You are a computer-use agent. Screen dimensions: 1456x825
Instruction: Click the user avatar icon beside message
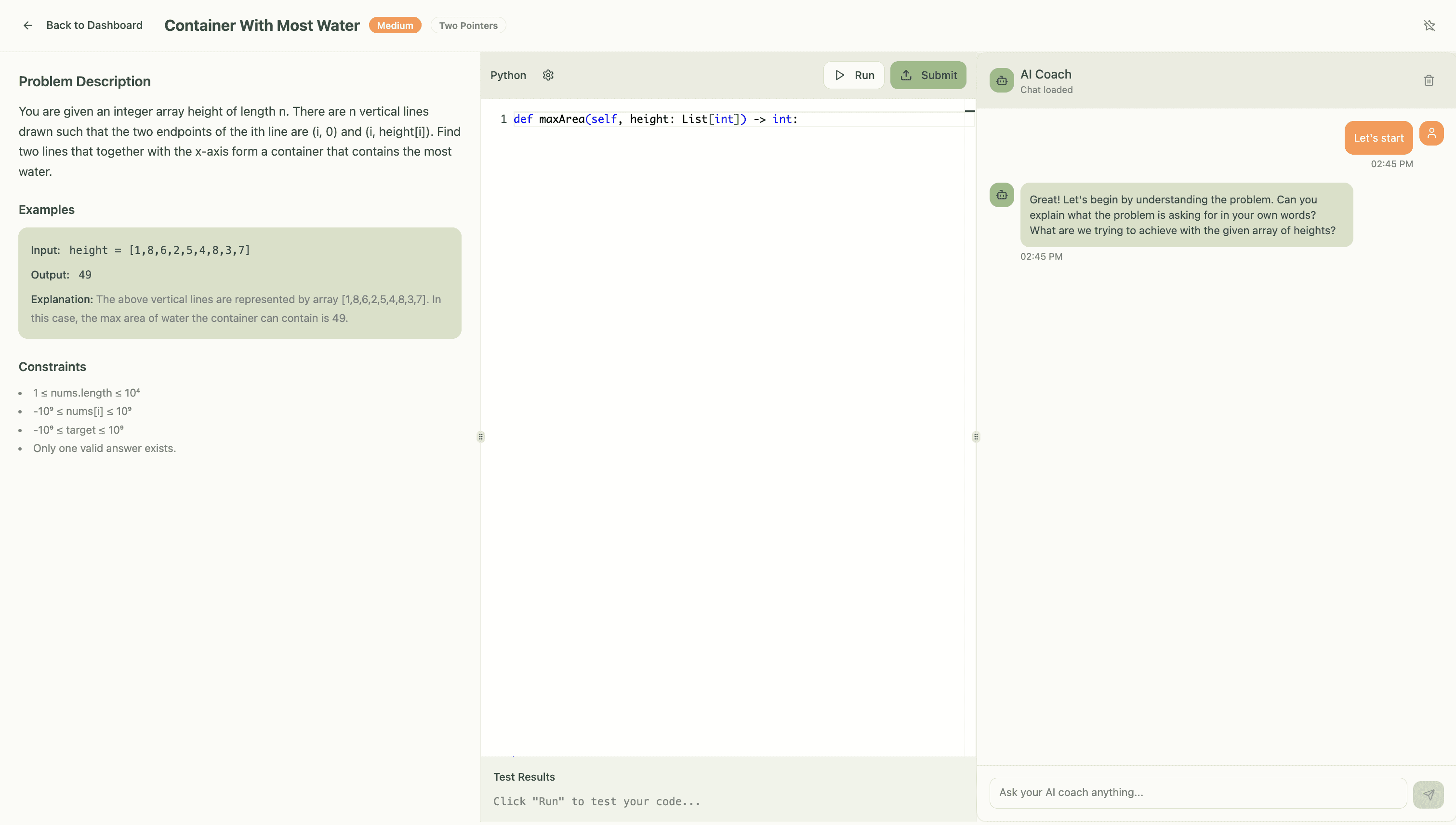1431,133
